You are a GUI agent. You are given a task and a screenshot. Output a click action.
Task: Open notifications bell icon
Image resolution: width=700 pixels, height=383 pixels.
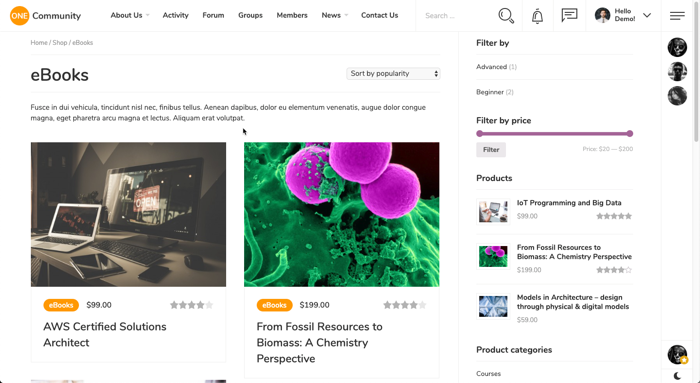[538, 16]
